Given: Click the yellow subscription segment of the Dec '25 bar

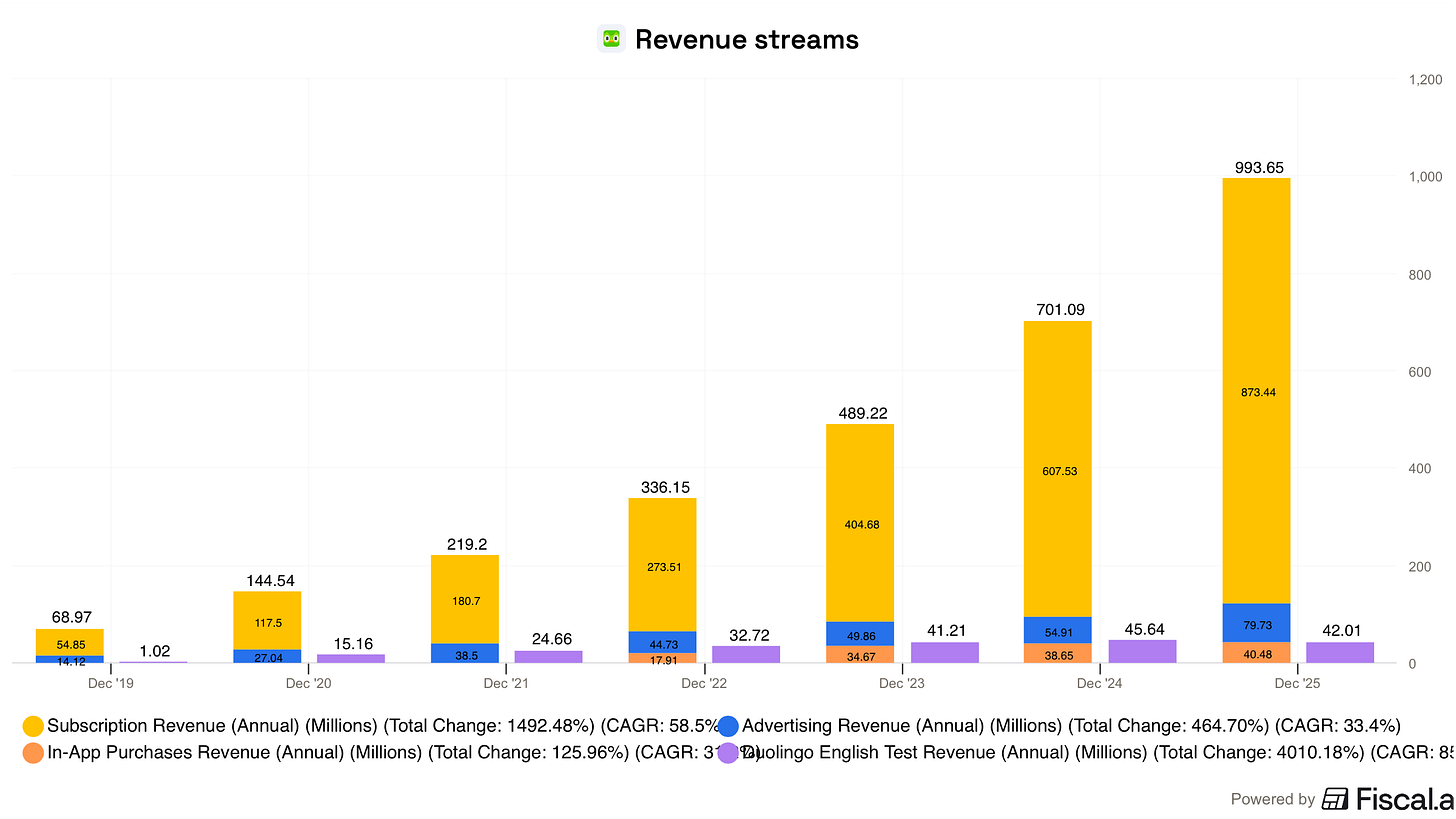Looking at the screenshot, I should point(1256,391).
